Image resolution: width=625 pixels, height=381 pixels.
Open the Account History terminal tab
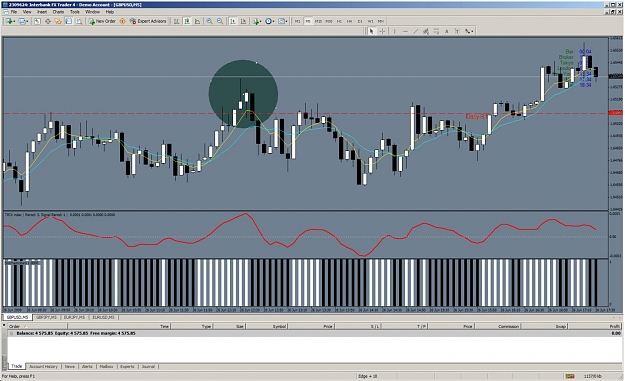click(x=43, y=367)
